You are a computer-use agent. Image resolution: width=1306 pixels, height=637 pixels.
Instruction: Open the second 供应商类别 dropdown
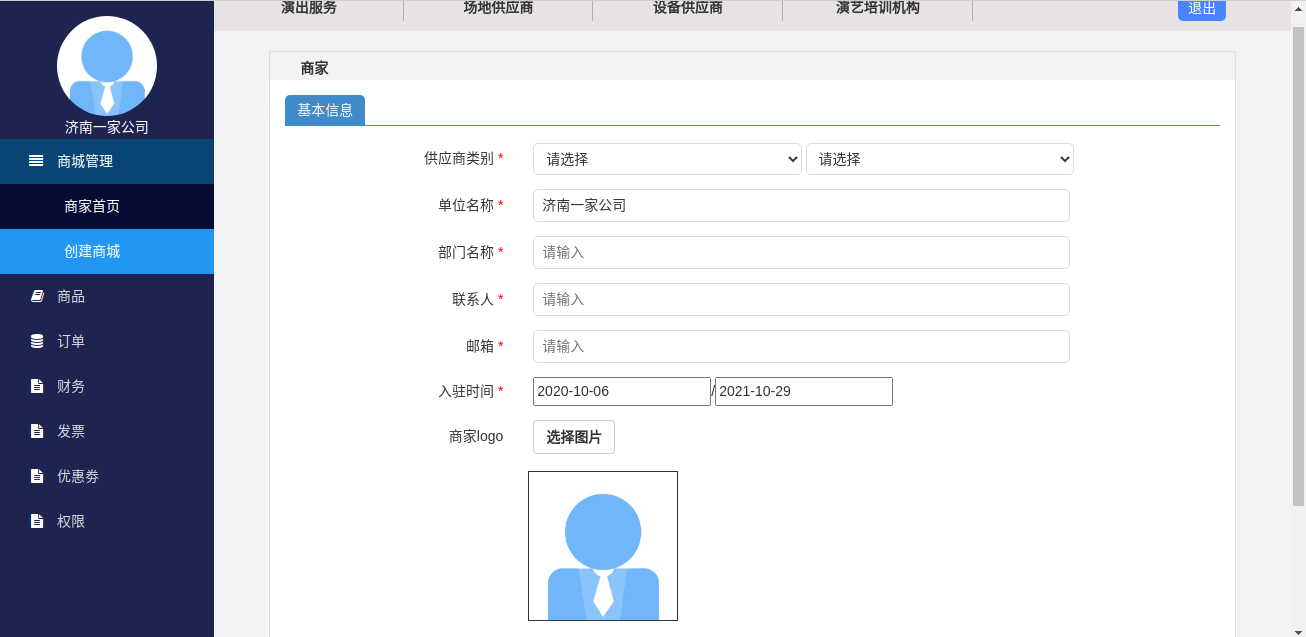pyautogui.click(x=940, y=159)
